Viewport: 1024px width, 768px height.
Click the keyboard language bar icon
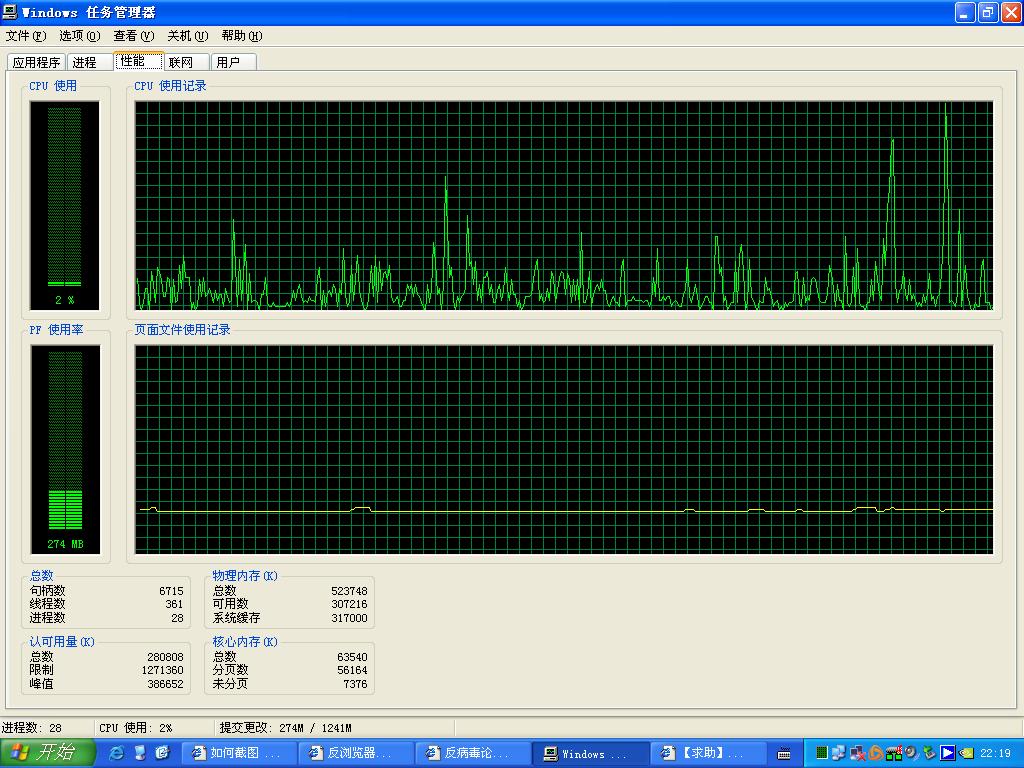(x=785, y=753)
